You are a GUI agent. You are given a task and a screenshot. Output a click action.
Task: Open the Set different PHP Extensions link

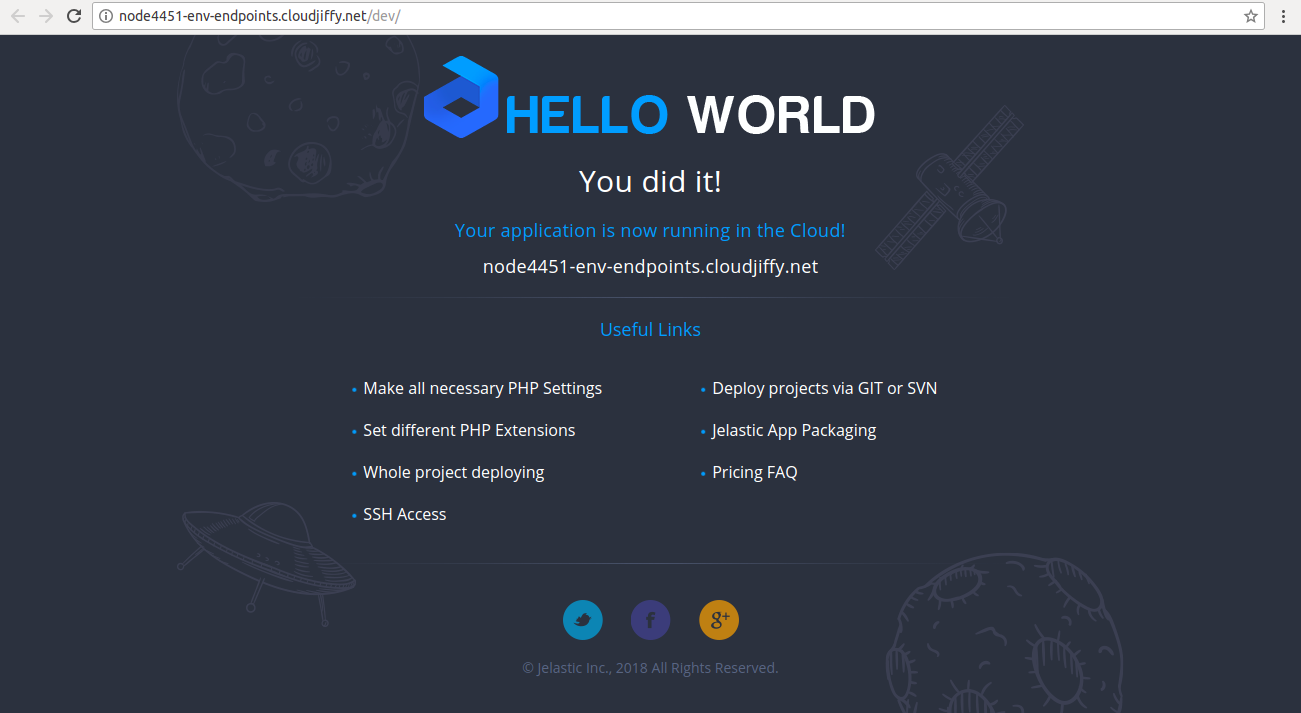coord(469,430)
